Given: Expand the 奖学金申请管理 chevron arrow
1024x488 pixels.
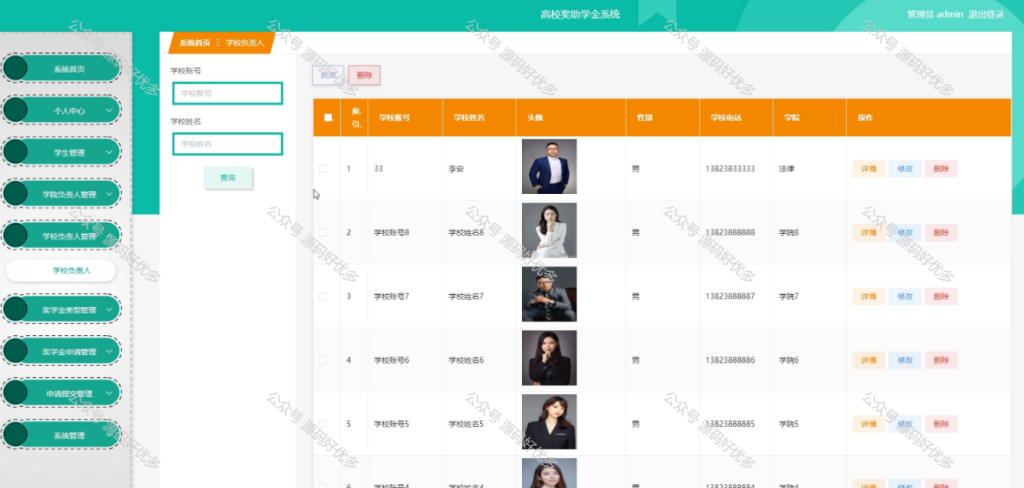Looking at the screenshot, I should click(108, 351).
